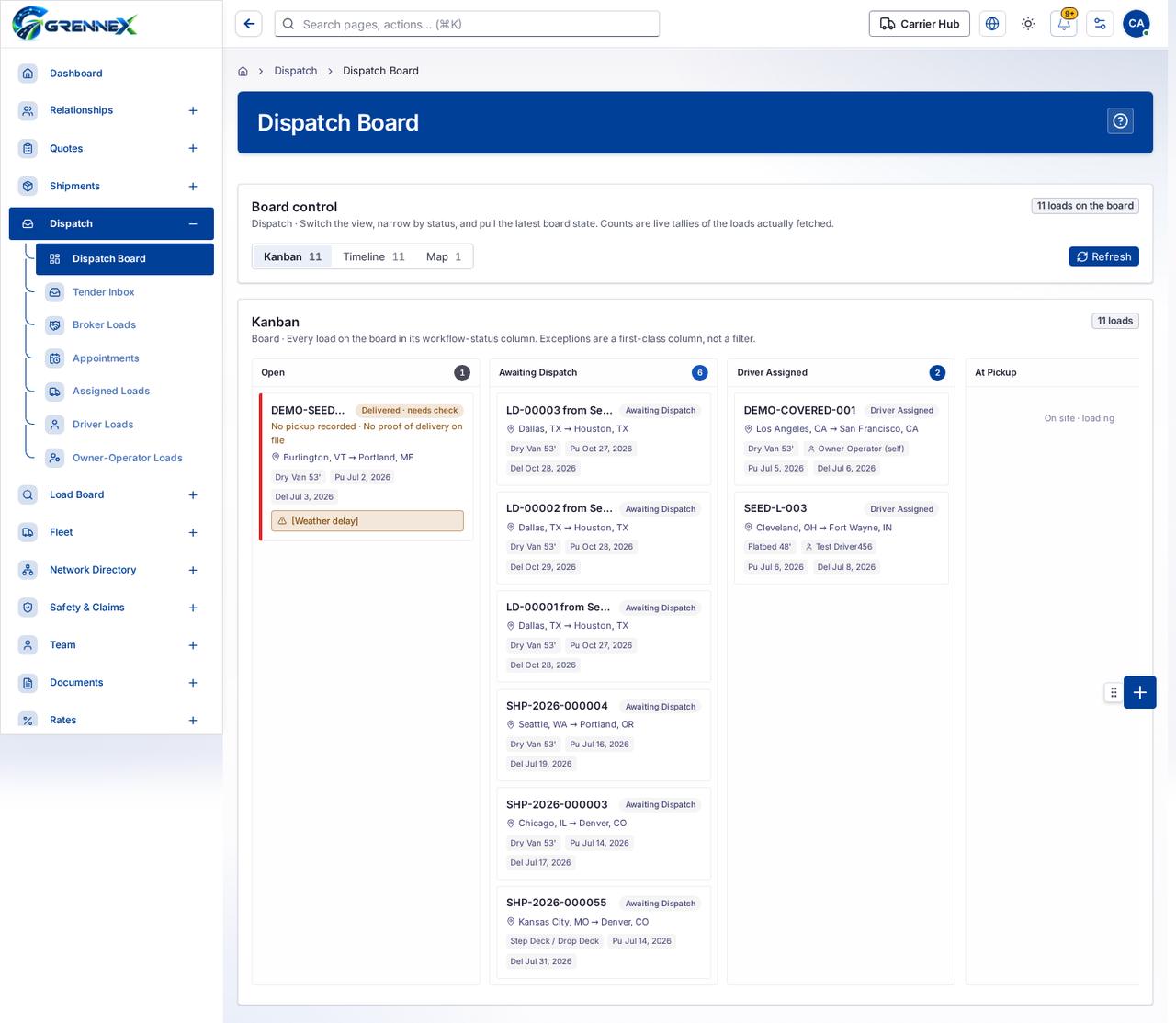The height and width of the screenshot is (1023, 1176).
Task: Expand the Documents menu
Action: pos(193,683)
